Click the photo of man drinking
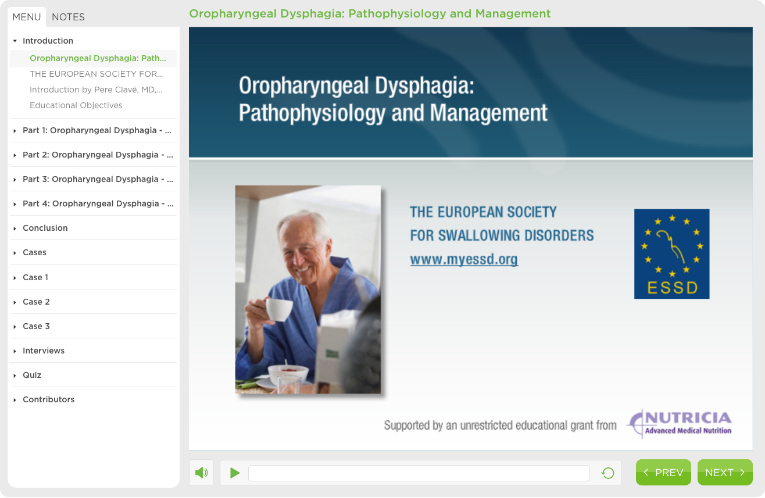 308,289
